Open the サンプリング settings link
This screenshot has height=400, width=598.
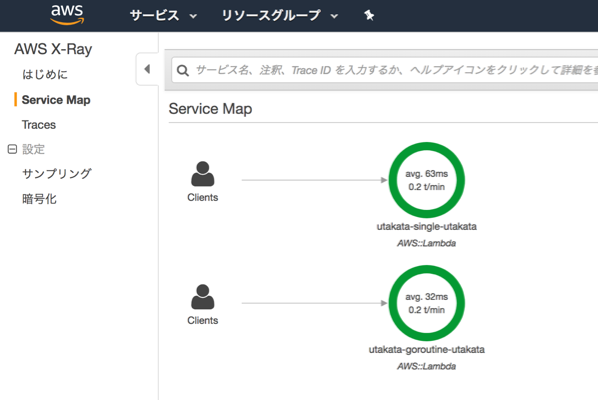57,174
